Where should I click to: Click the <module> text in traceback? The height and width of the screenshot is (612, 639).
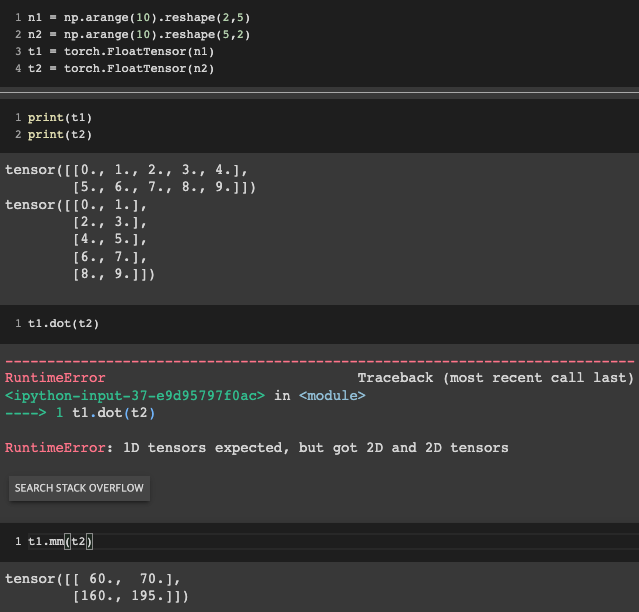(332, 396)
